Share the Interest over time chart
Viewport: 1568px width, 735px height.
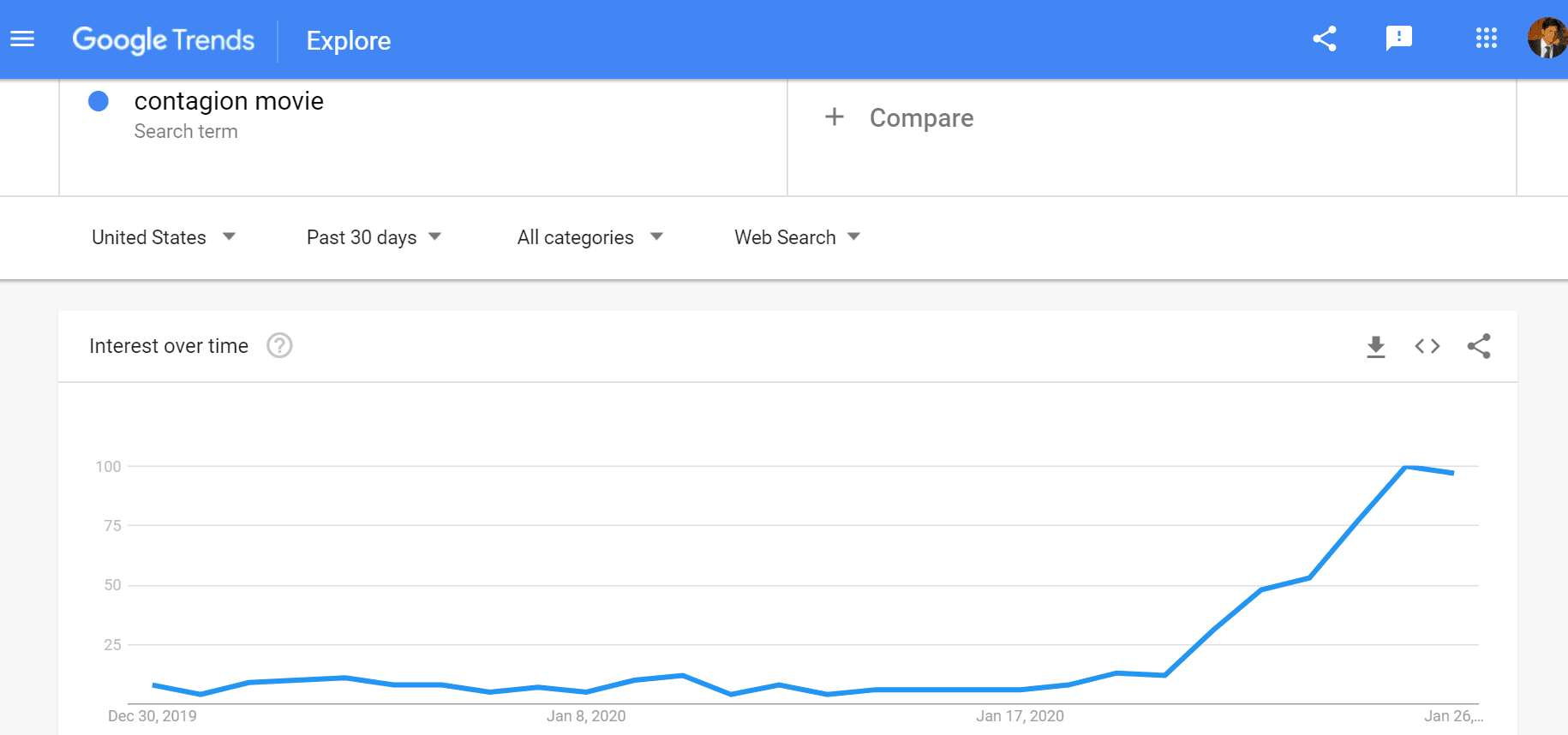tap(1479, 346)
